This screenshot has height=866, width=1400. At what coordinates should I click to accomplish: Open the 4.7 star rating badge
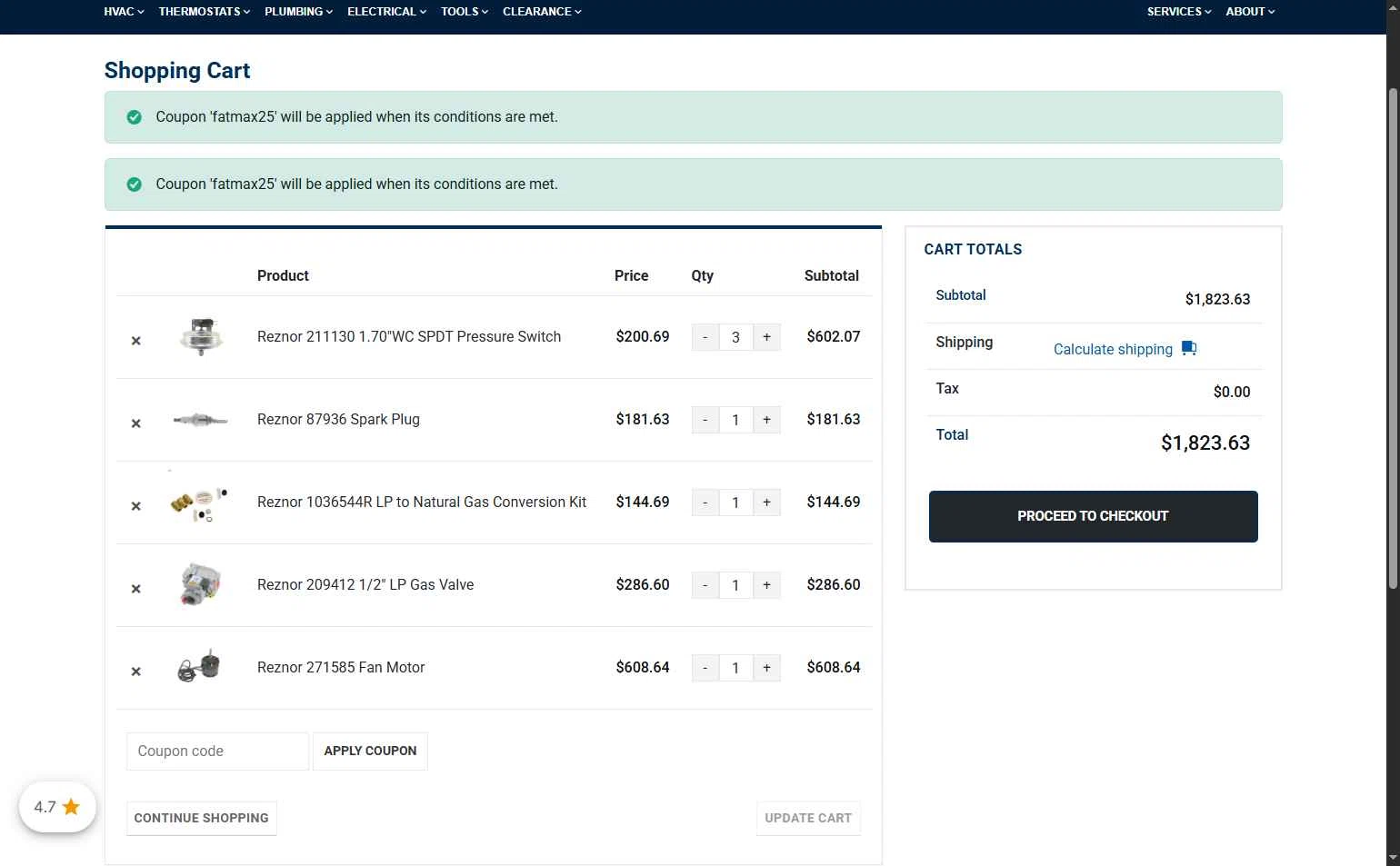click(57, 807)
